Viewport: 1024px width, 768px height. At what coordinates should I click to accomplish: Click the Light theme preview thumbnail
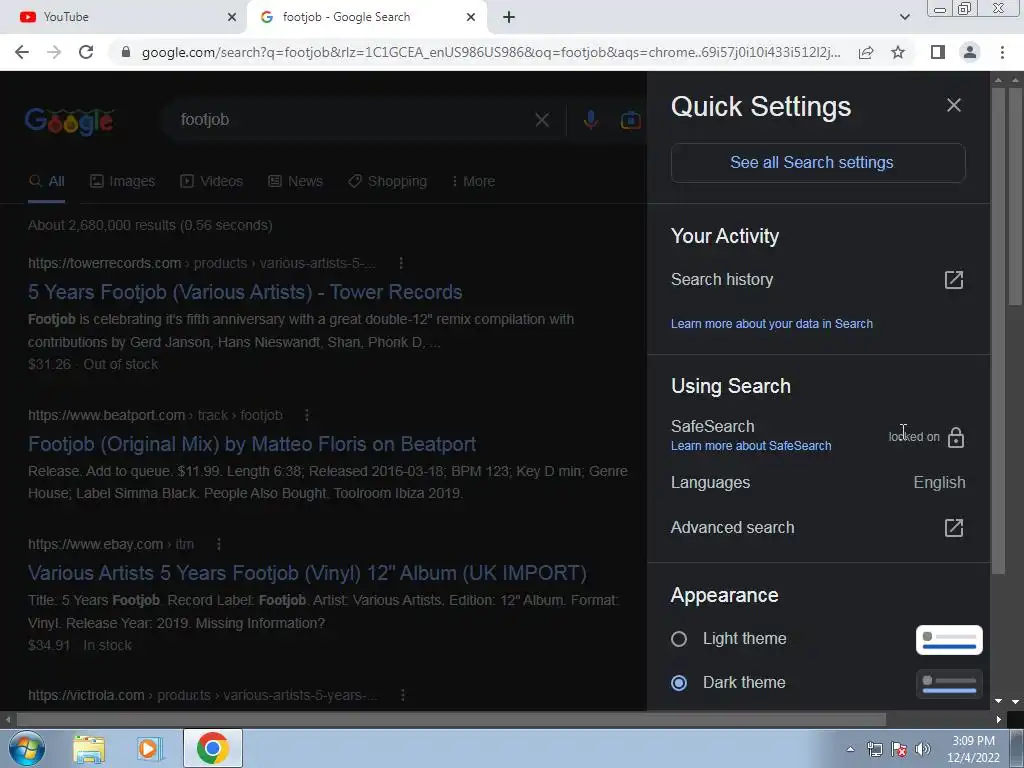coord(949,639)
